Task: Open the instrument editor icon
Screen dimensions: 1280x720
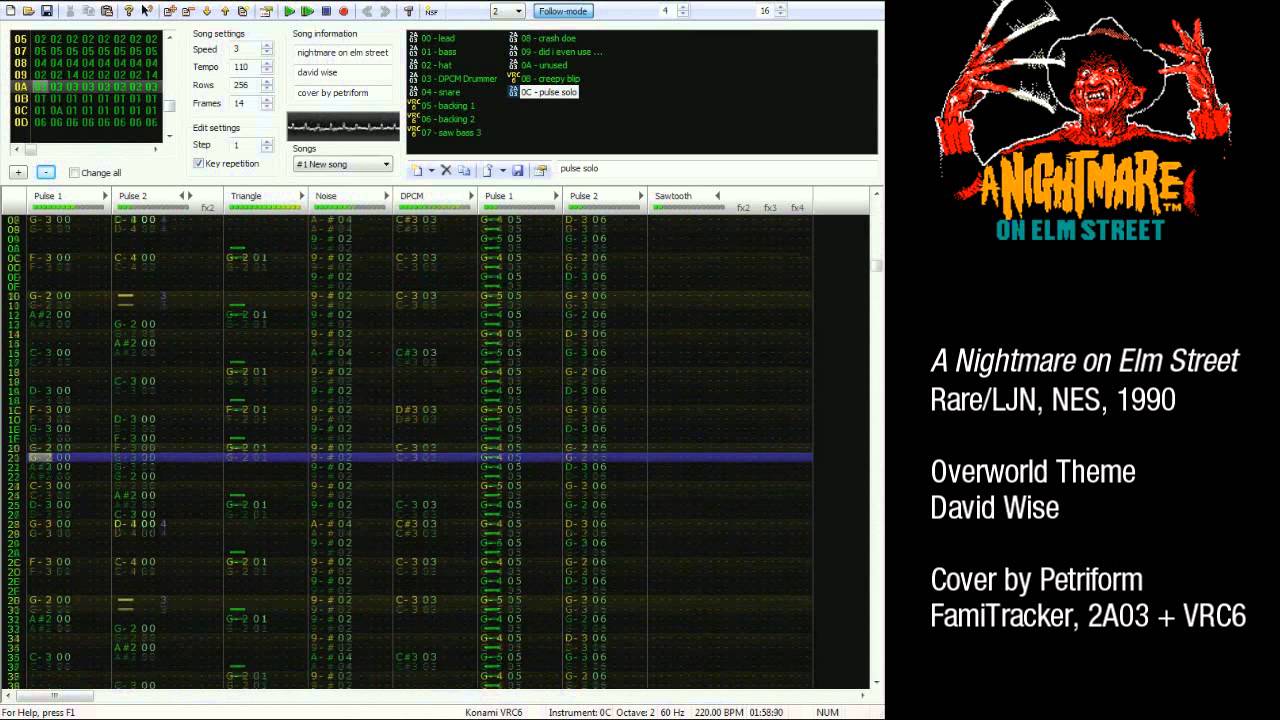Action: coord(540,170)
